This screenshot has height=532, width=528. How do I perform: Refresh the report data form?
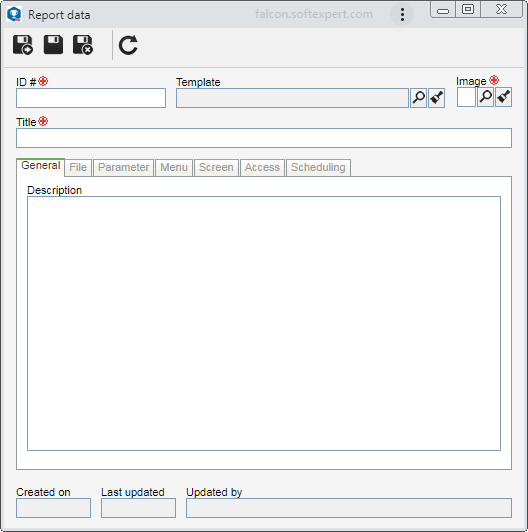click(x=128, y=45)
